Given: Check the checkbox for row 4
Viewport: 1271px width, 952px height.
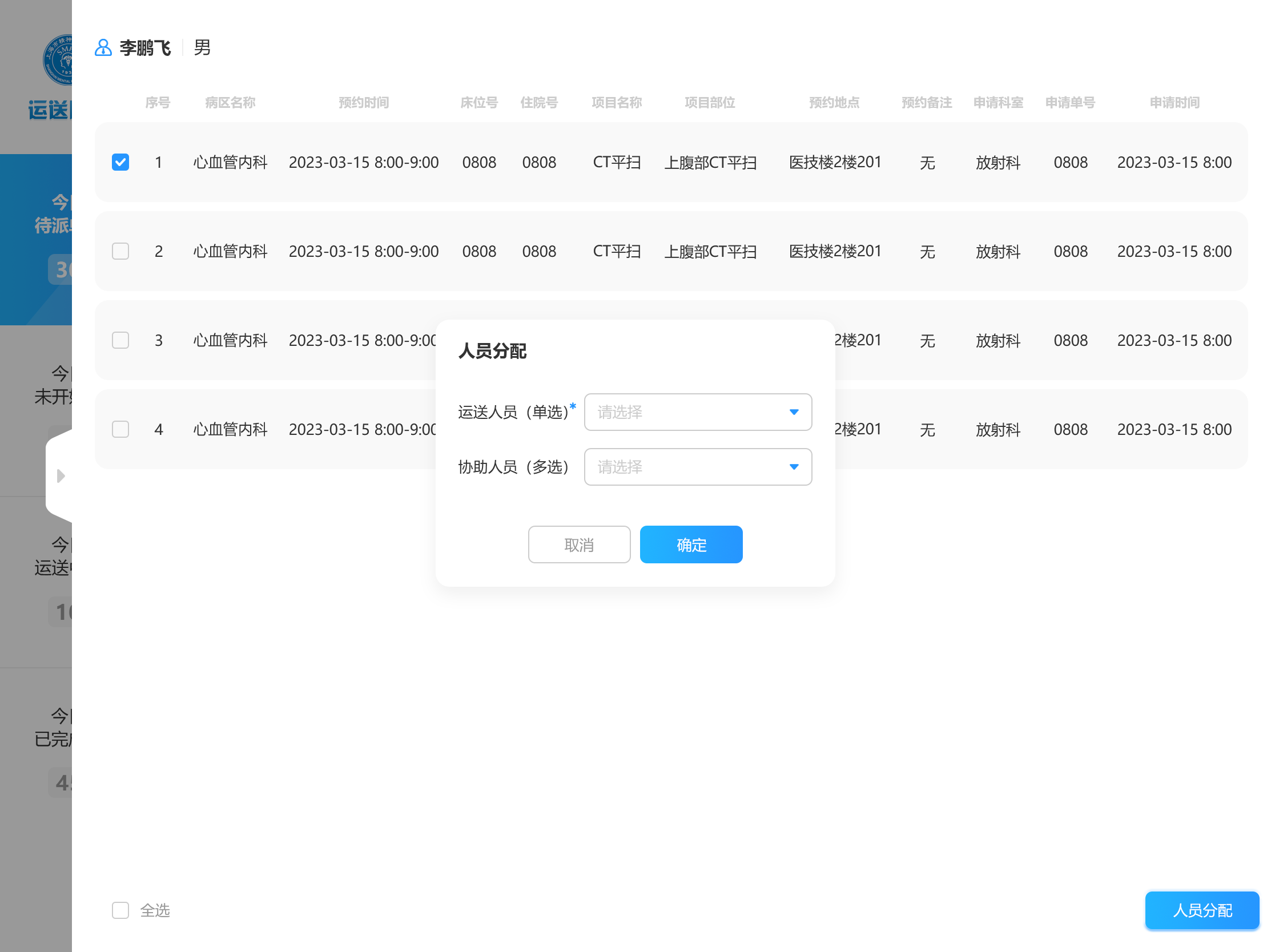Looking at the screenshot, I should 120,430.
